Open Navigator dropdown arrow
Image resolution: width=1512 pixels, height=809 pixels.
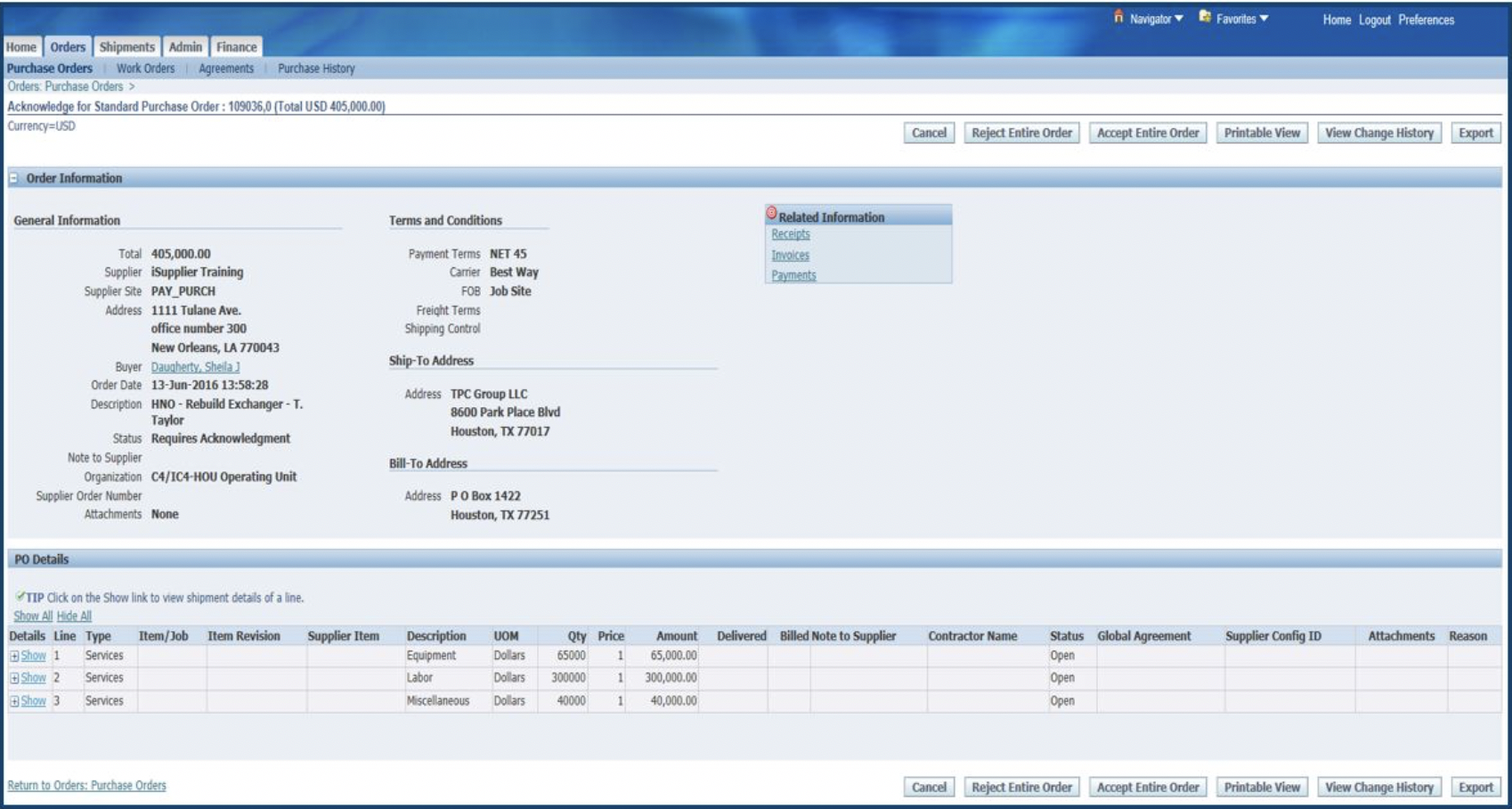pos(1179,18)
